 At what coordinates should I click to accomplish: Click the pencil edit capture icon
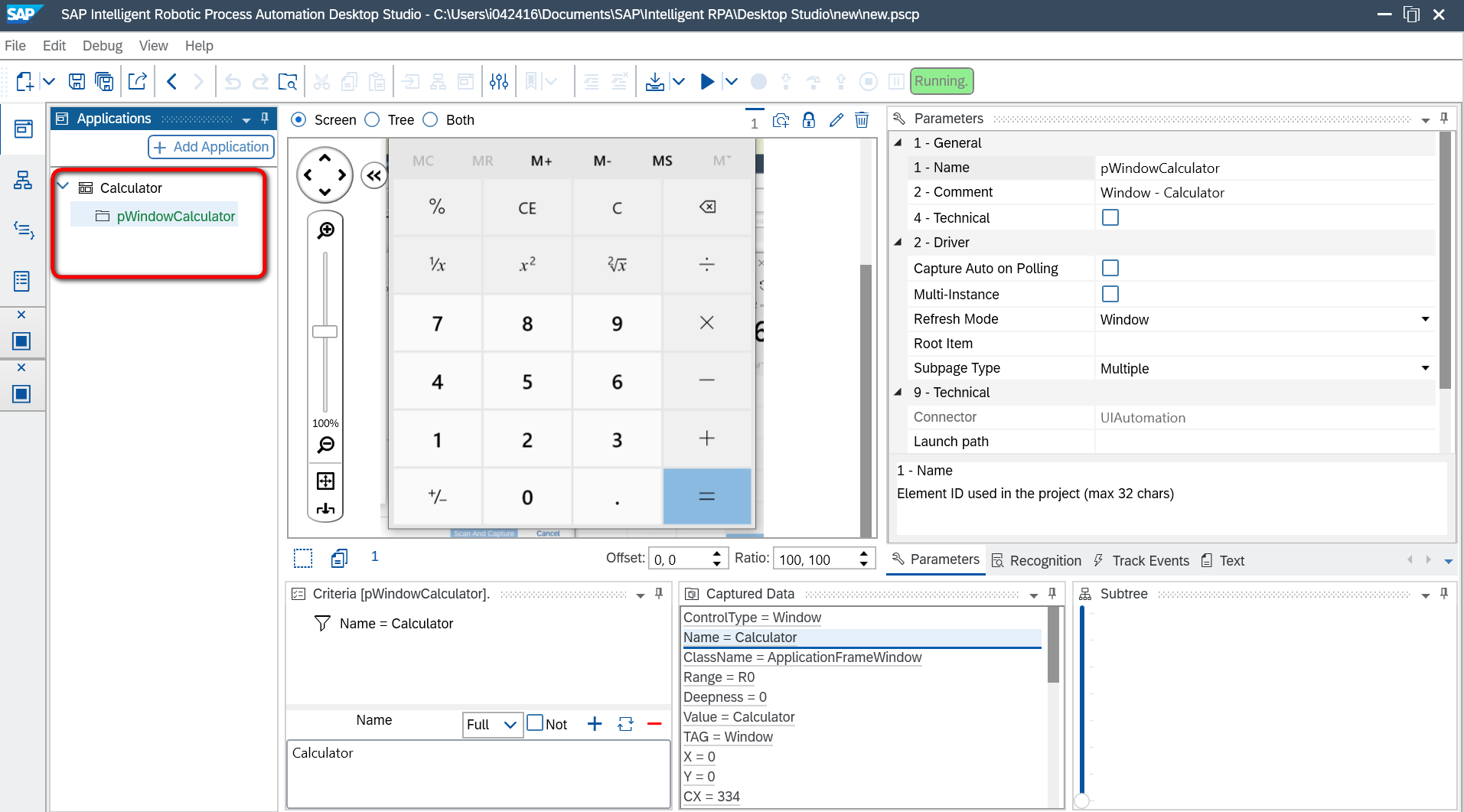836,120
